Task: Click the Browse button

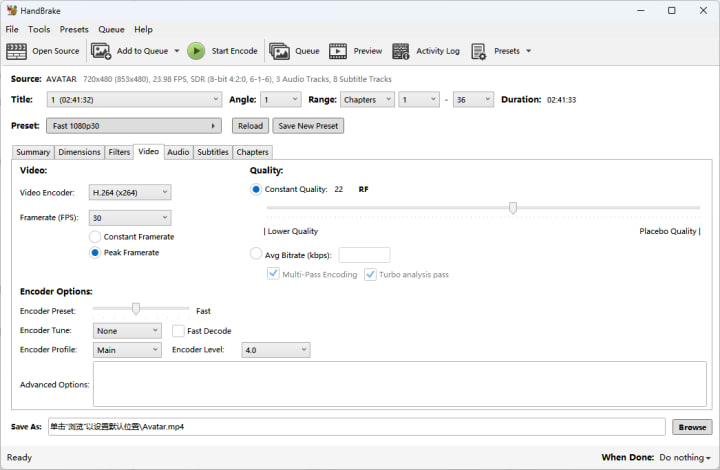Action: pos(692,427)
